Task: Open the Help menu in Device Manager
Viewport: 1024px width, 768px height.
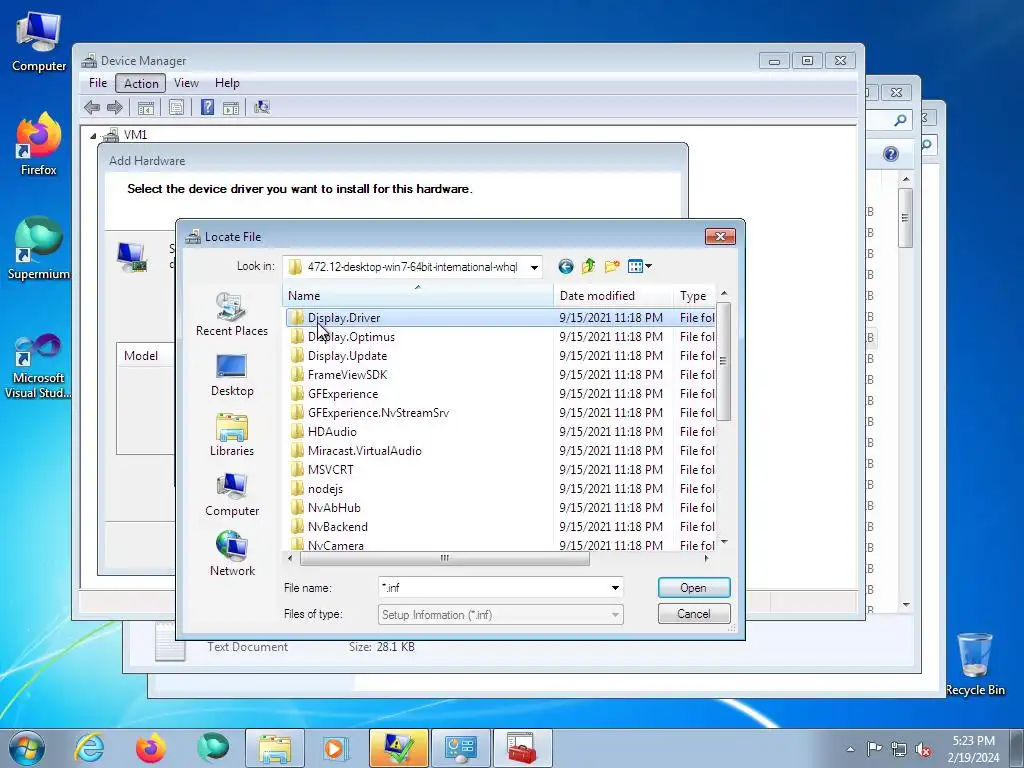Action: click(x=227, y=83)
